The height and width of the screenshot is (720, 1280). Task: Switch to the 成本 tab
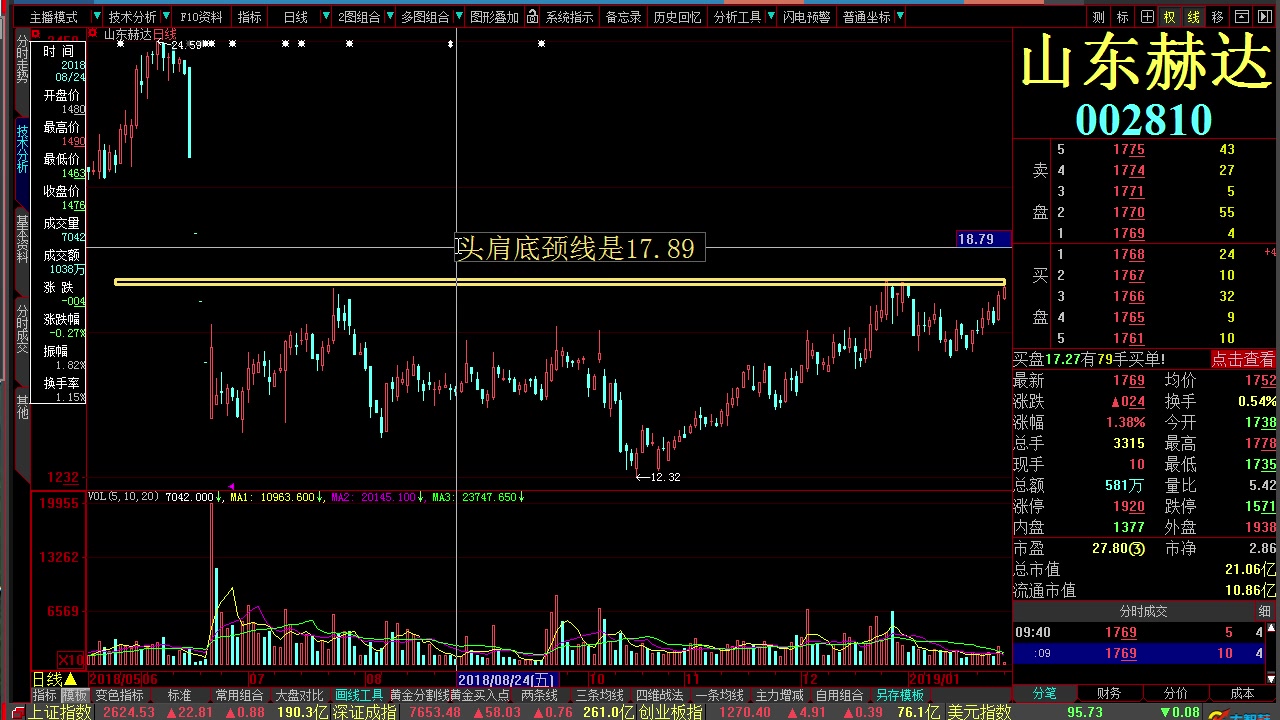tap(1242, 693)
